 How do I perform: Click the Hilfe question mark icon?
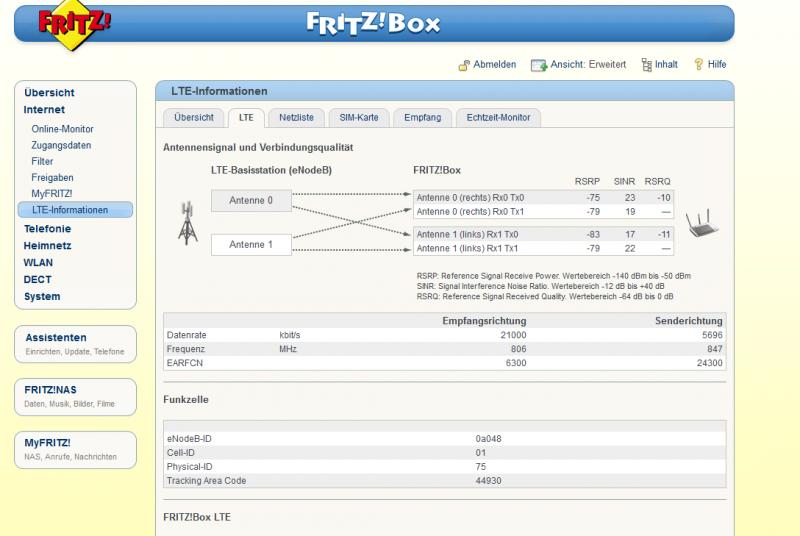pos(698,64)
